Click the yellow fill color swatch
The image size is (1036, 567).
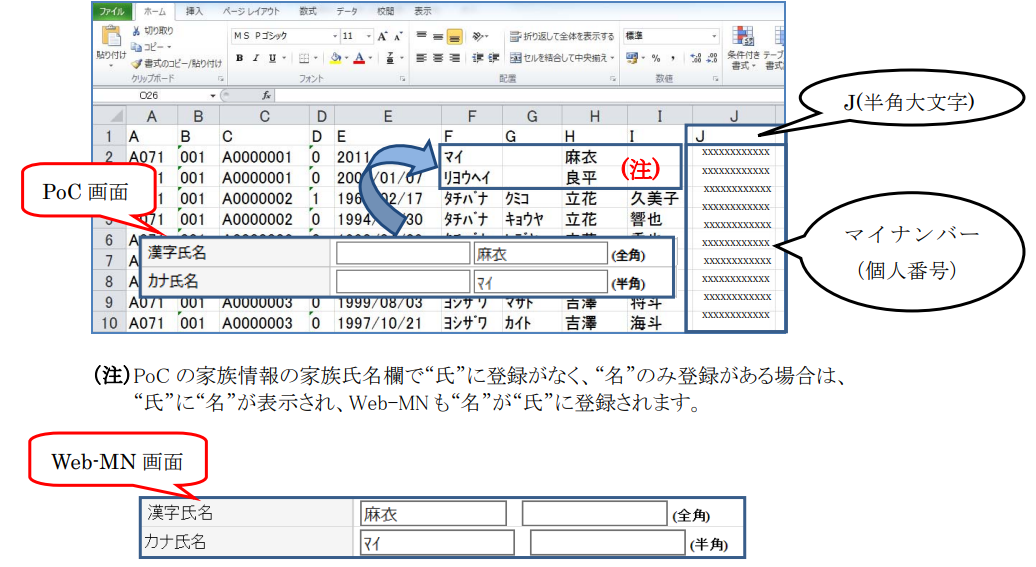click(335, 59)
